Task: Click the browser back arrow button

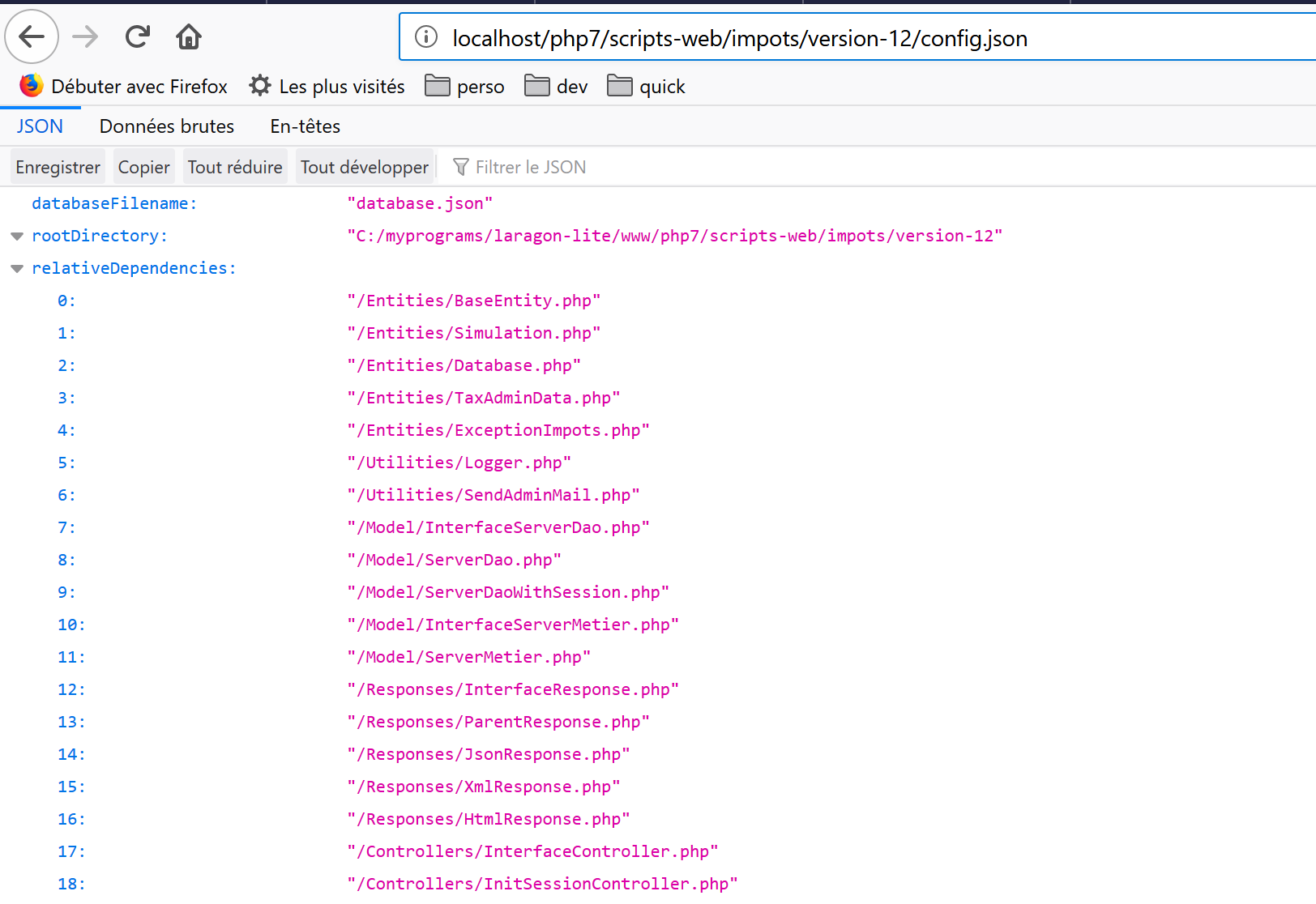Action: pyautogui.click(x=32, y=36)
